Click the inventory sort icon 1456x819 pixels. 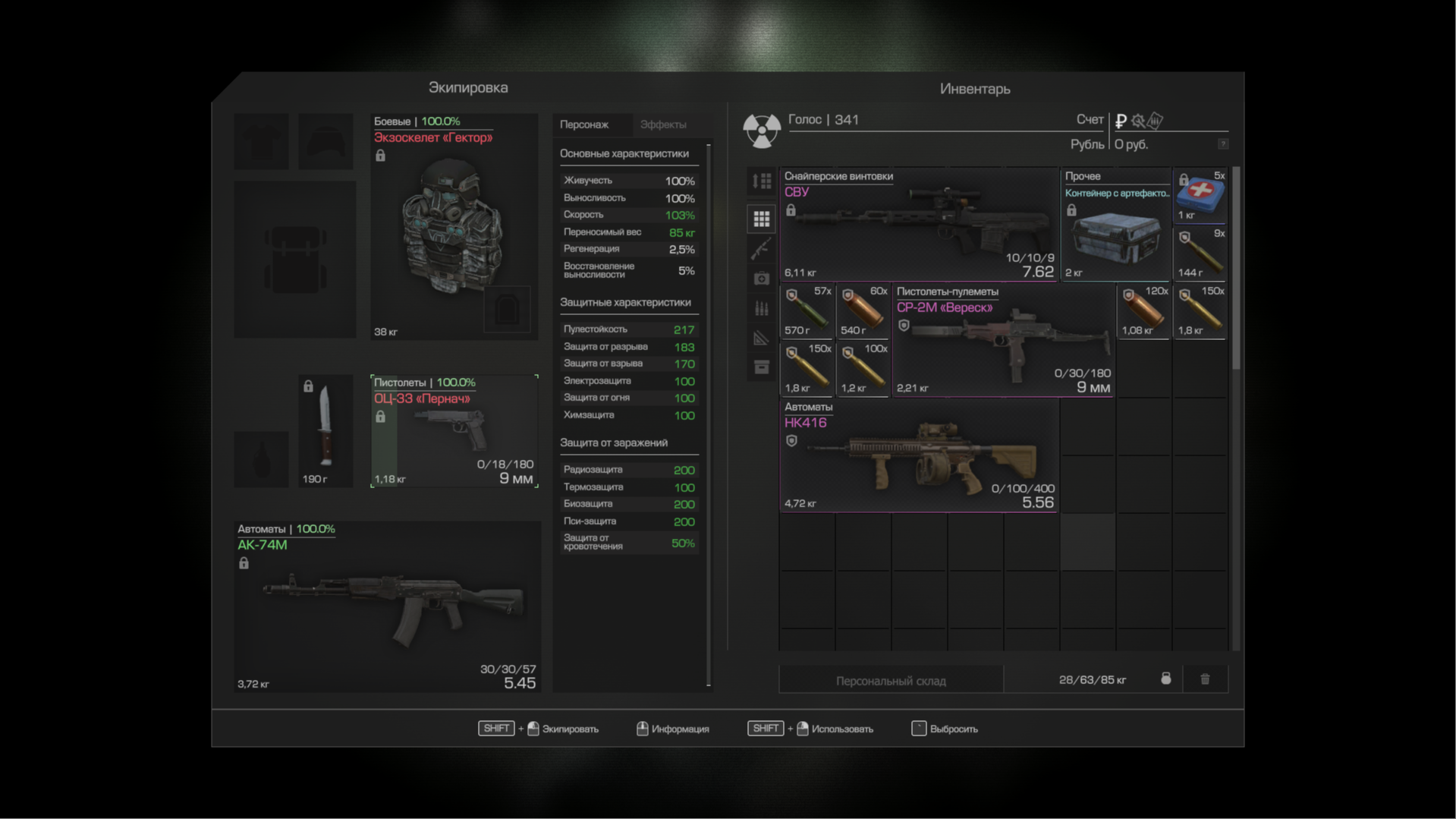762,181
